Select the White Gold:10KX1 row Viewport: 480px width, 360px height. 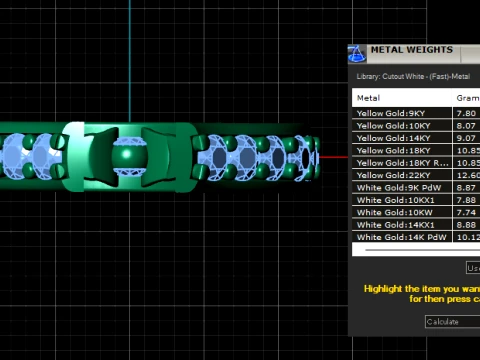[x=416, y=200]
